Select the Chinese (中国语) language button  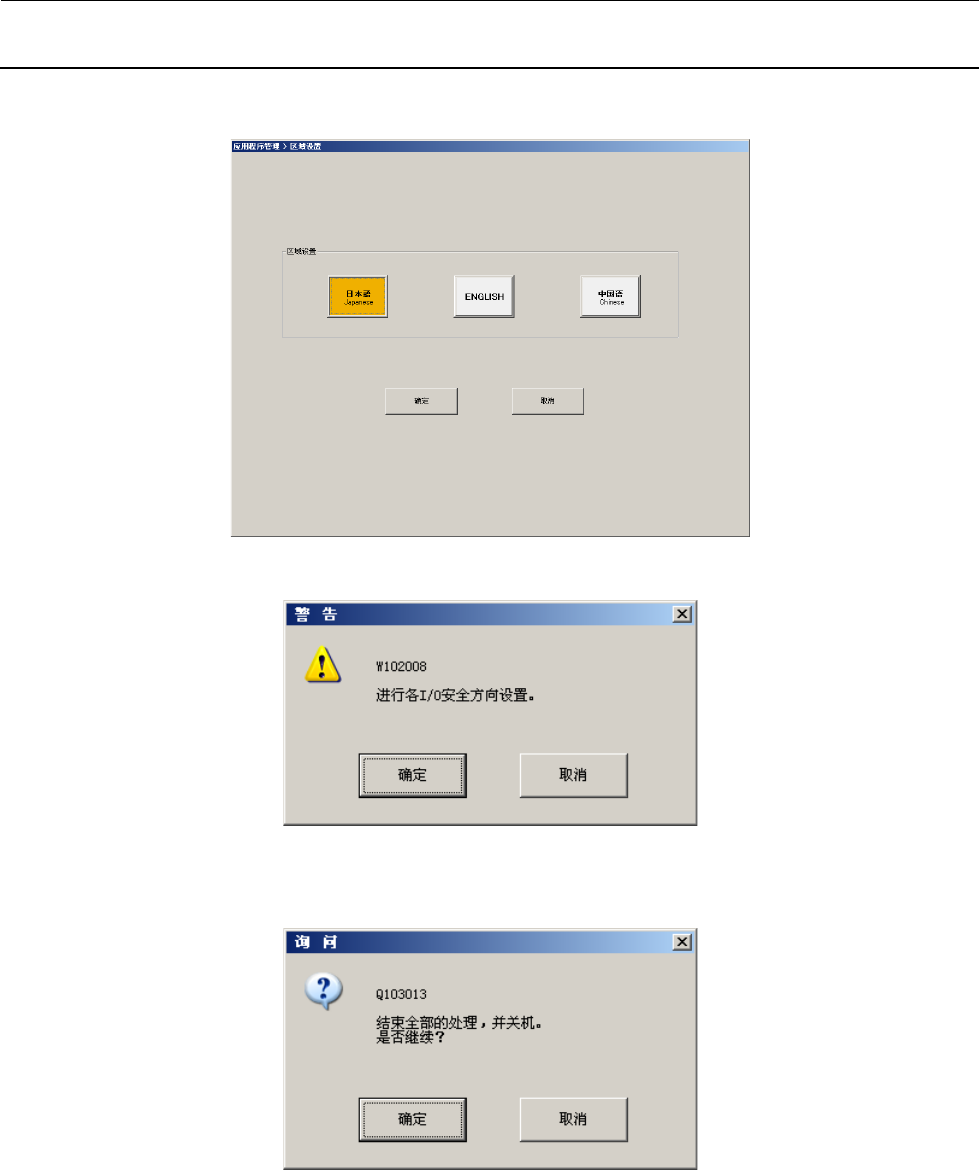[x=610, y=297]
